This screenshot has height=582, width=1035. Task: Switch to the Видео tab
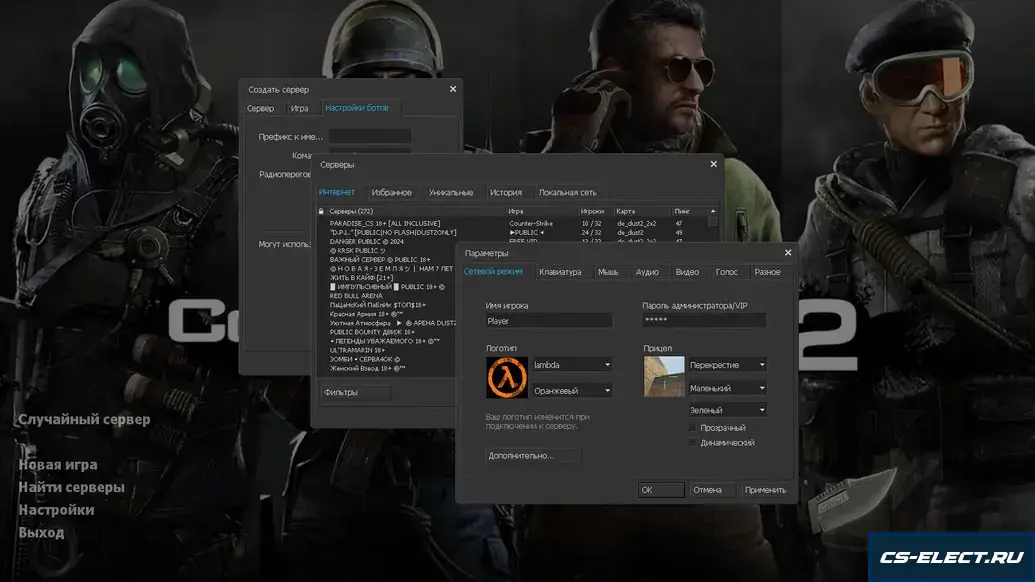pyautogui.click(x=687, y=272)
